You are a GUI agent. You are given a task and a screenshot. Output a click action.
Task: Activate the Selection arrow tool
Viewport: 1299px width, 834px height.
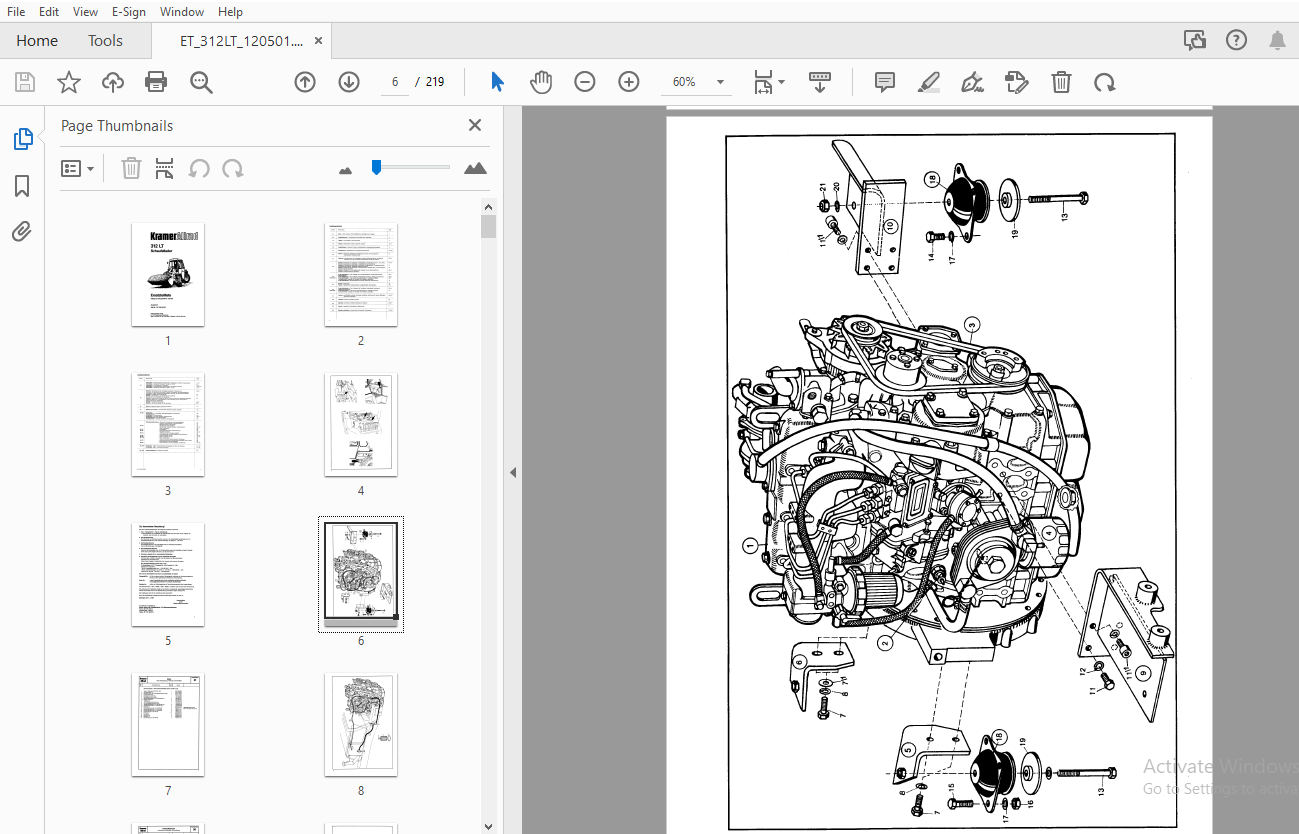pos(497,82)
